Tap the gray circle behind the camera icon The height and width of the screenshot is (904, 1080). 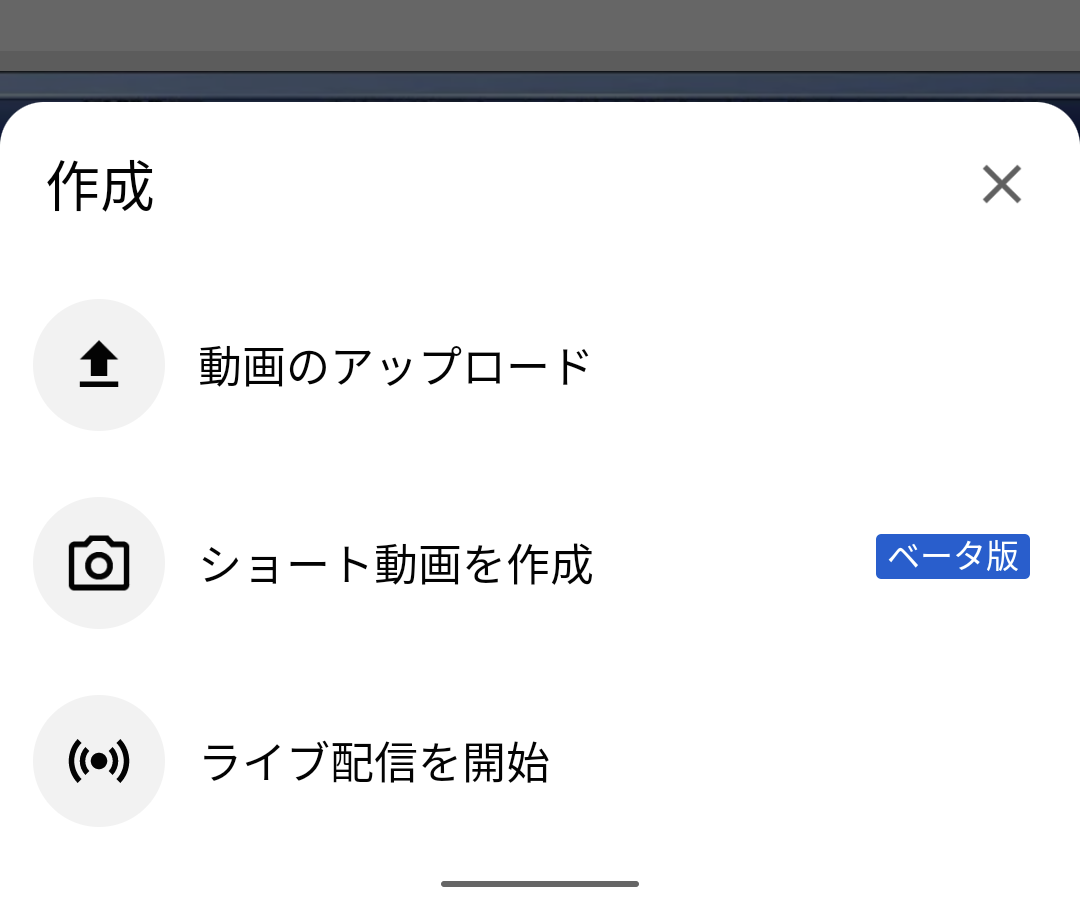pyautogui.click(x=98, y=562)
